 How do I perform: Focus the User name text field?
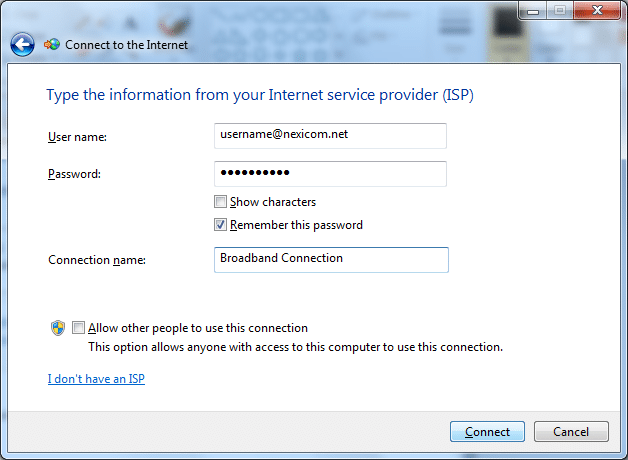330,136
